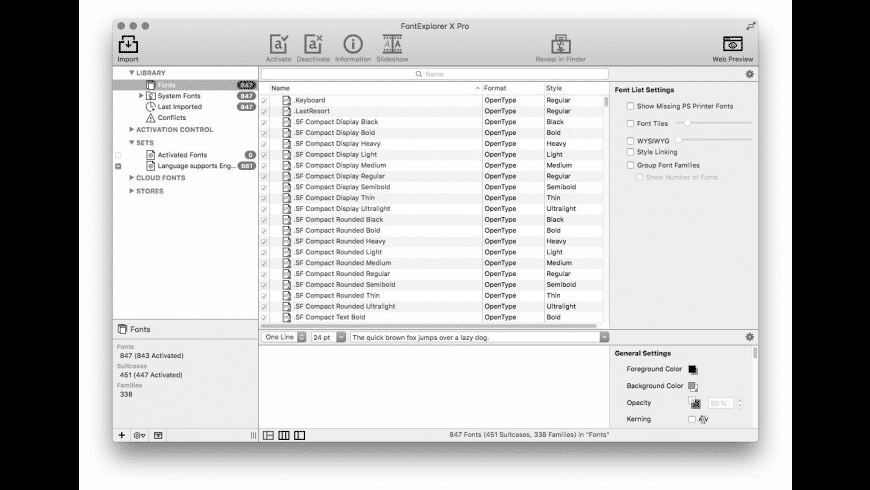870x490 pixels.
Task: Click the Name search field
Action: [x=435, y=74]
